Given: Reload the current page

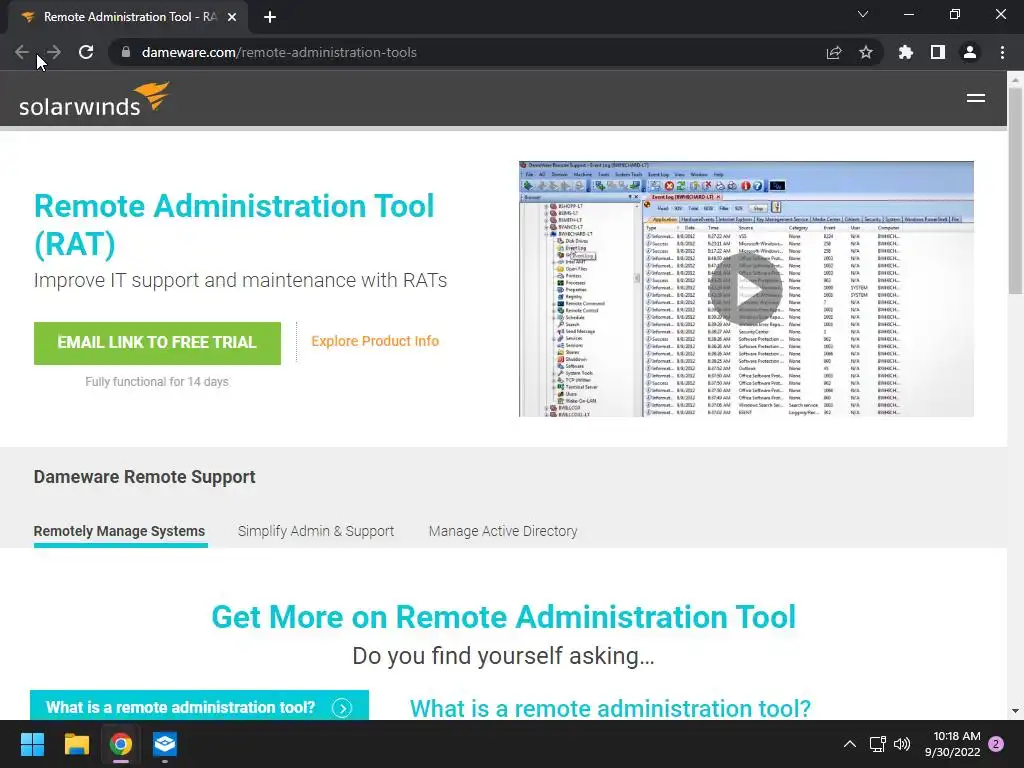Looking at the screenshot, I should [86, 52].
